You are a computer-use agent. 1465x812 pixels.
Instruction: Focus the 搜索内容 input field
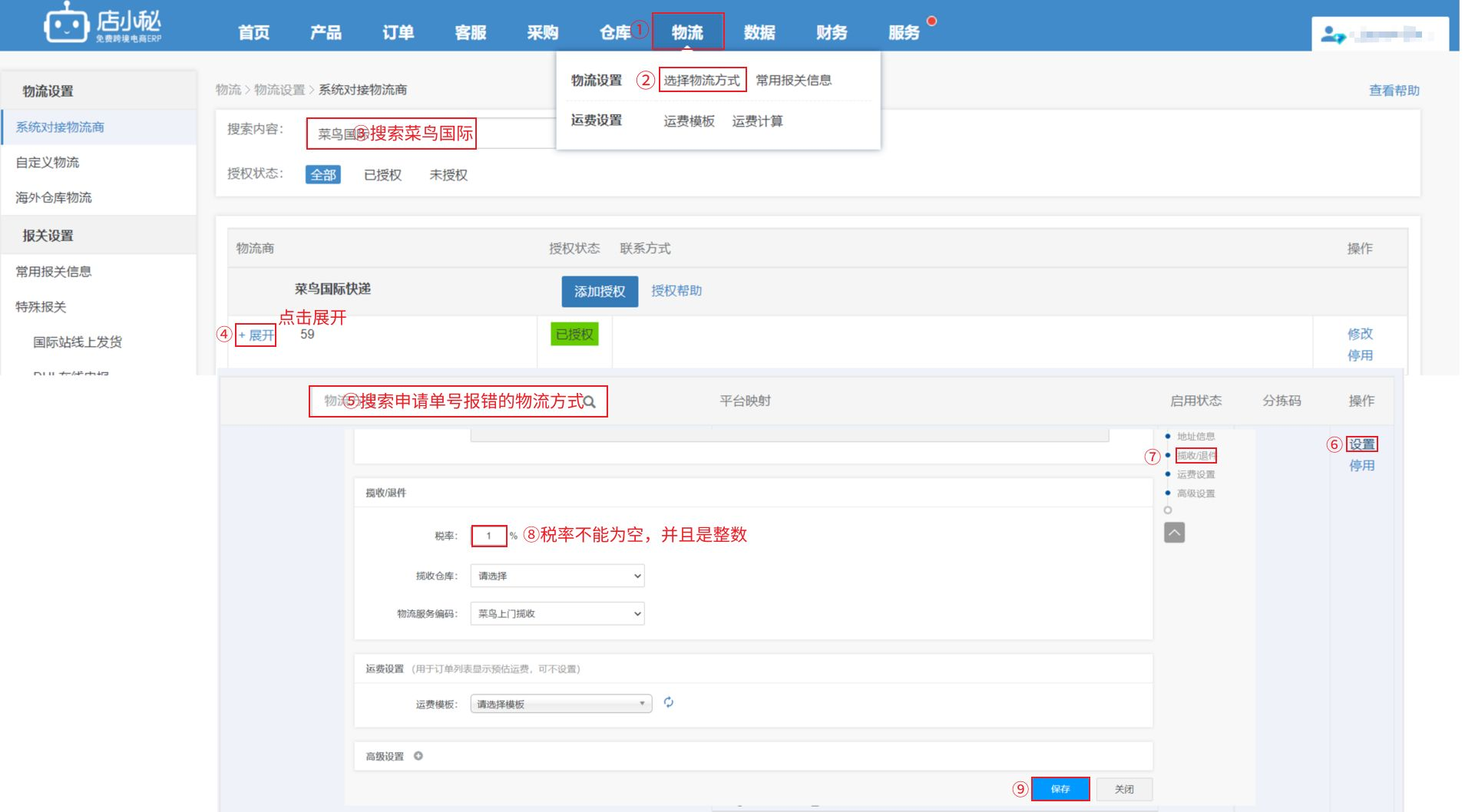click(430, 134)
